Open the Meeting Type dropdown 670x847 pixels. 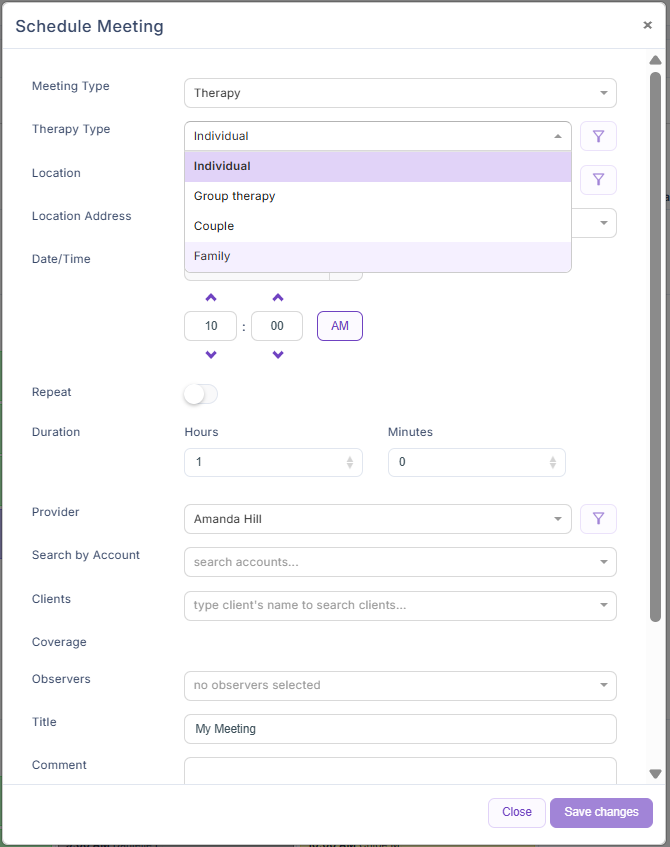400,93
